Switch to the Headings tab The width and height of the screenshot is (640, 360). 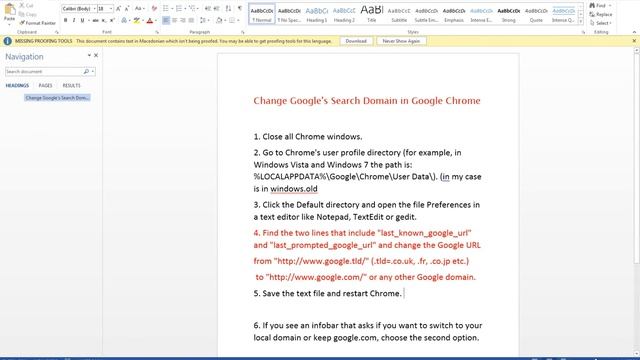17,85
